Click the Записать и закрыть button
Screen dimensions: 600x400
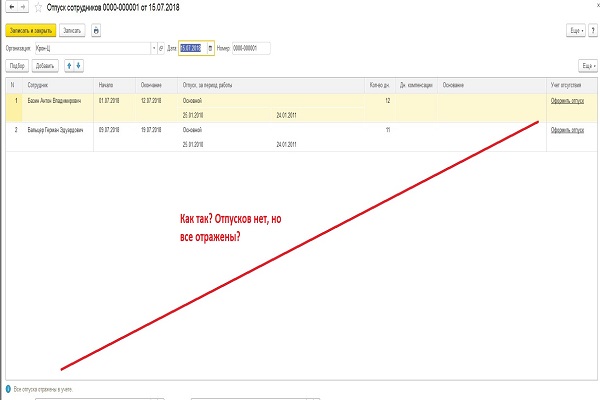pyautogui.click(x=30, y=31)
